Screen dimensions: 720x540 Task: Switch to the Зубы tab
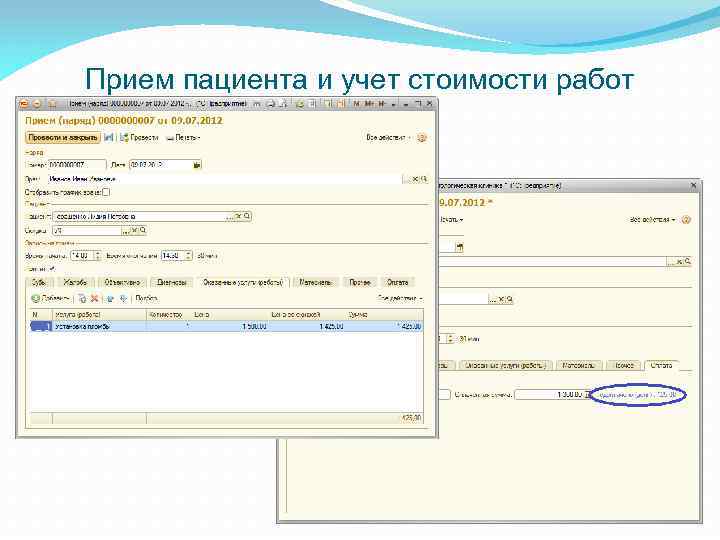click(39, 282)
